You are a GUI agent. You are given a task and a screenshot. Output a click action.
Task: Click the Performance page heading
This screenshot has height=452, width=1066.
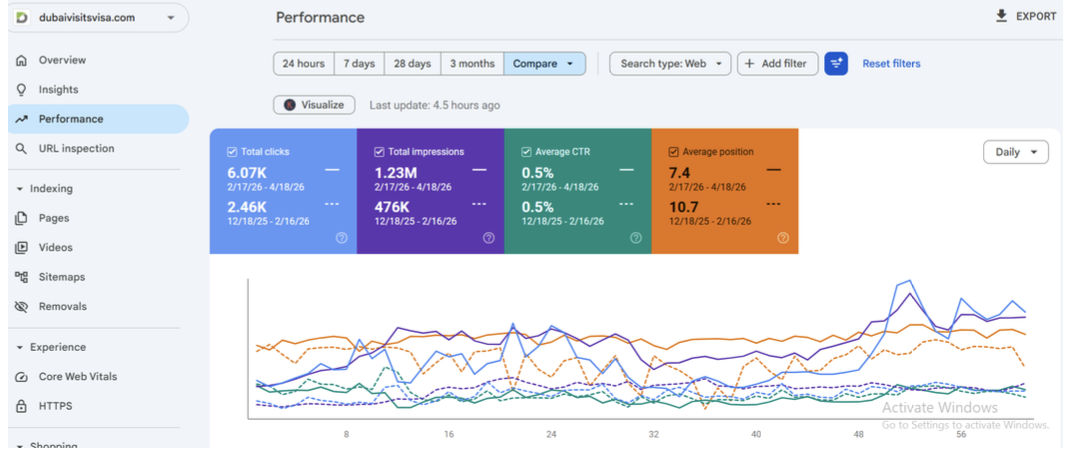point(320,18)
